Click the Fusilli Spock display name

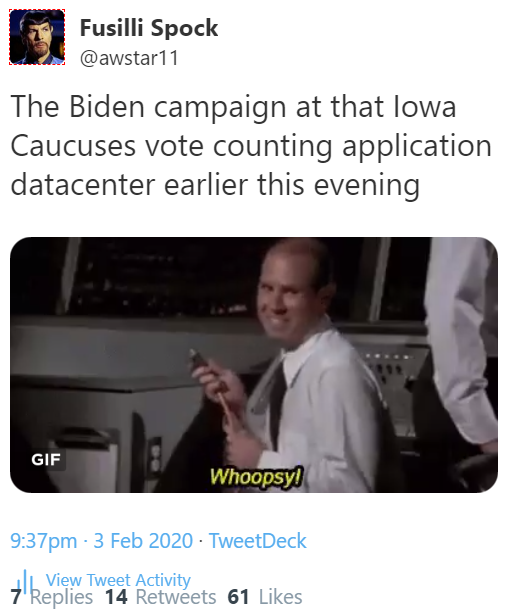point(149,28)
